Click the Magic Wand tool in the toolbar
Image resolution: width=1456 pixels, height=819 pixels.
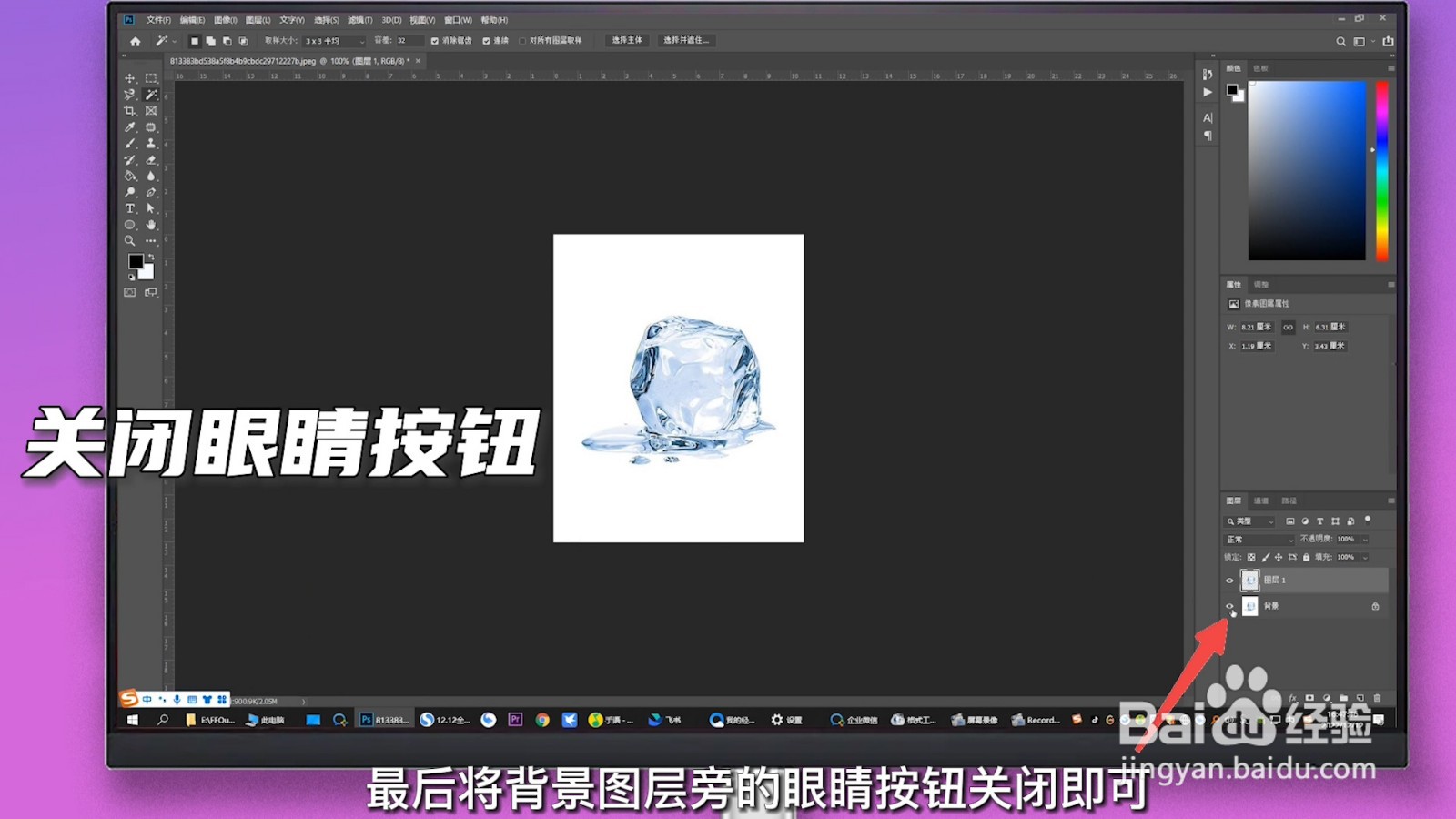149,94
